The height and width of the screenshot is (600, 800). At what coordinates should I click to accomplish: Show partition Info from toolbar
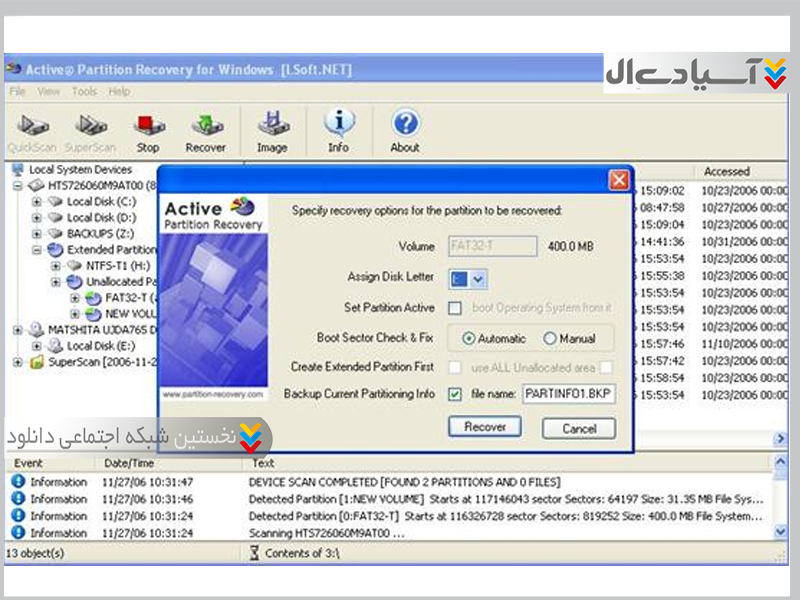[339, 127]
